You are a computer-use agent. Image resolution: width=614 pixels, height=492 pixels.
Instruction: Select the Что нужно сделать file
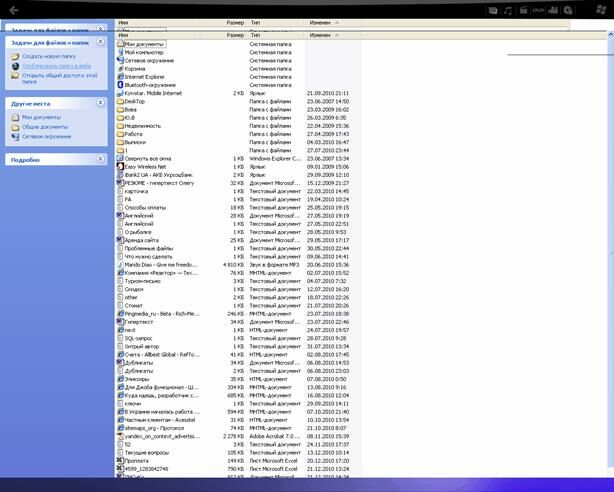pos(148,257)
